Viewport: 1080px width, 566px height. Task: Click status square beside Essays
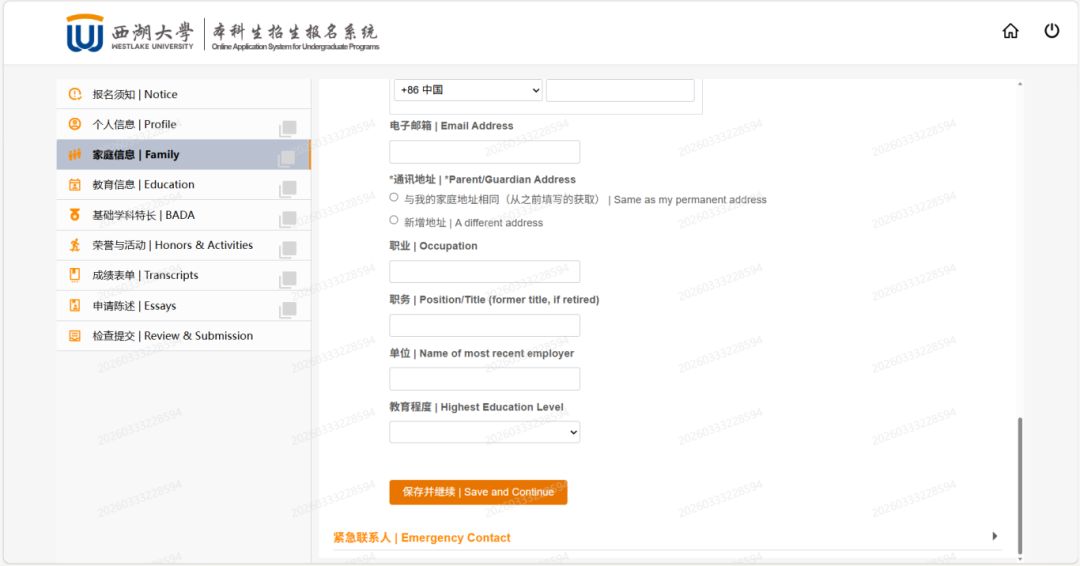coord(288,310)
